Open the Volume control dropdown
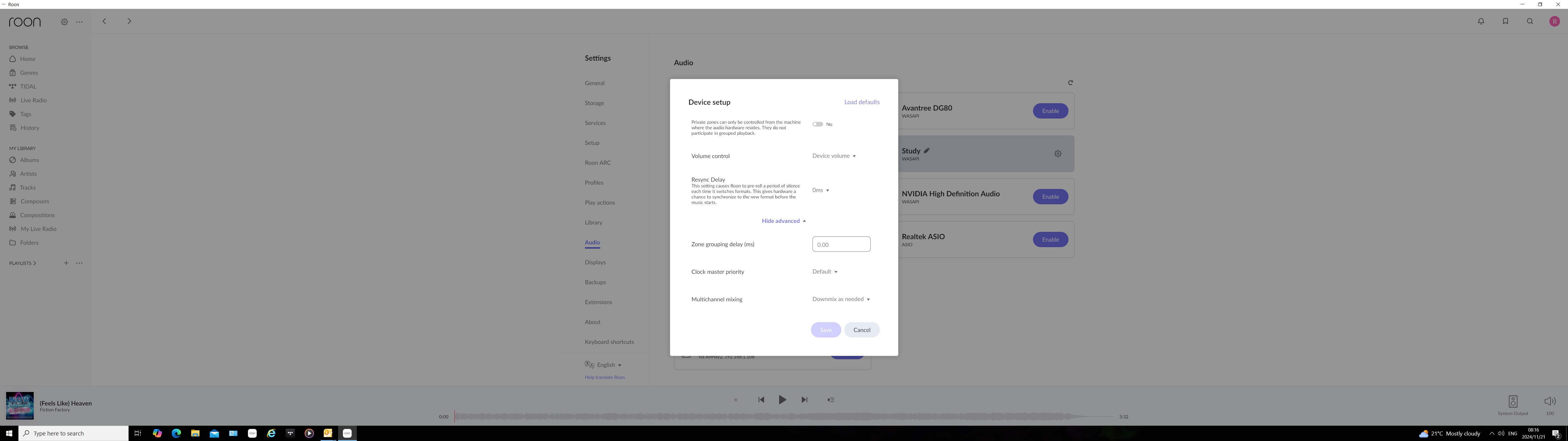Image resolution: width=1568 pixels, height=441 pixels. [834, 156]
